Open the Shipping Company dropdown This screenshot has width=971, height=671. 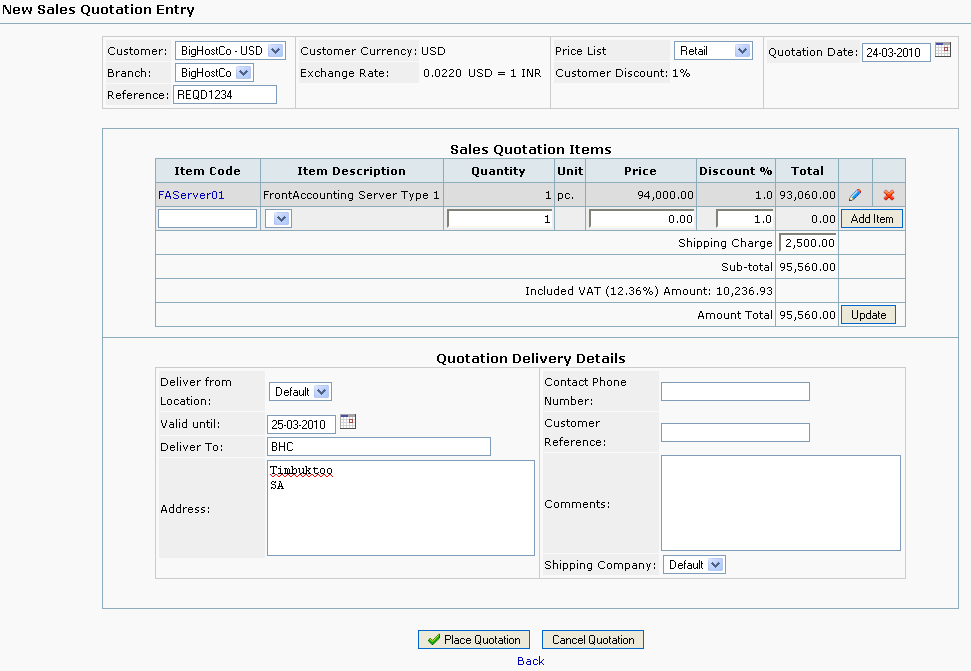(694, 565)
